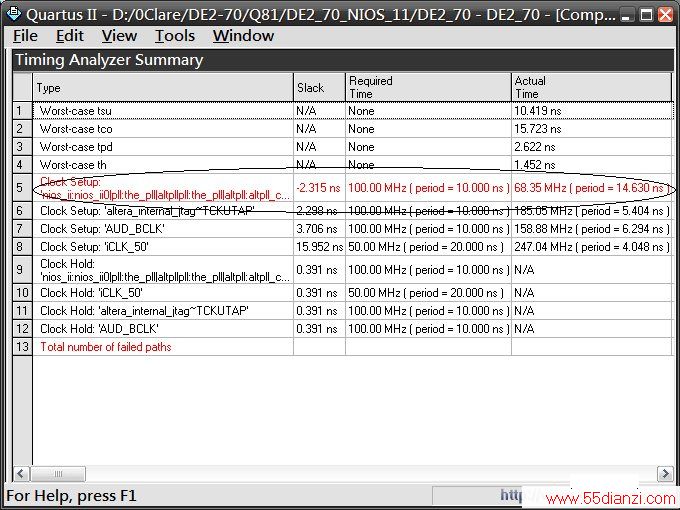Click the Type column header
Screen dimensions: 680x510
coord(163,87)
